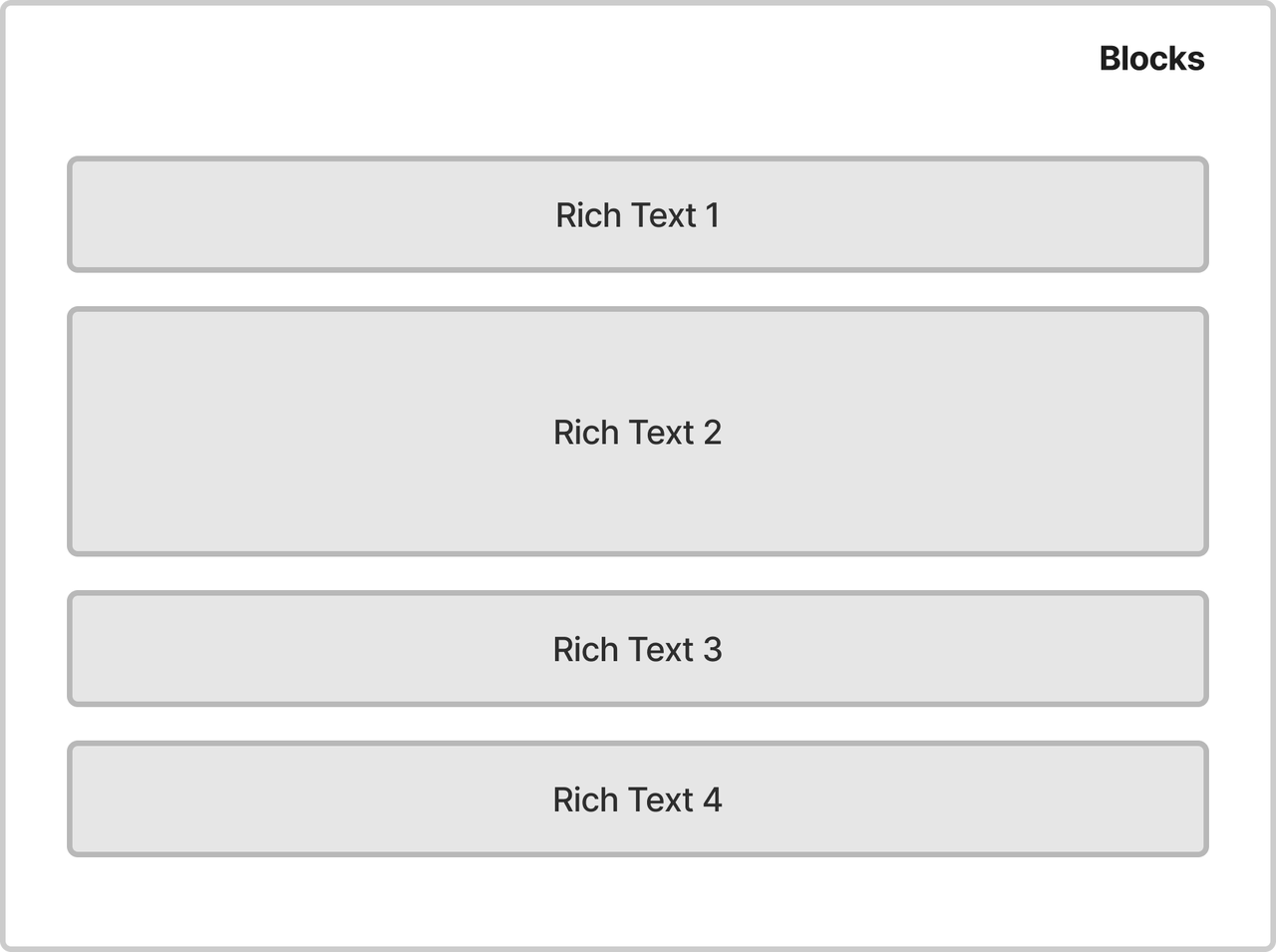This screenshot has width=1276, height=952.
Task: Click inside the Rich Text 2 block area
Action: pyautogui.click(x=638, y=432)
